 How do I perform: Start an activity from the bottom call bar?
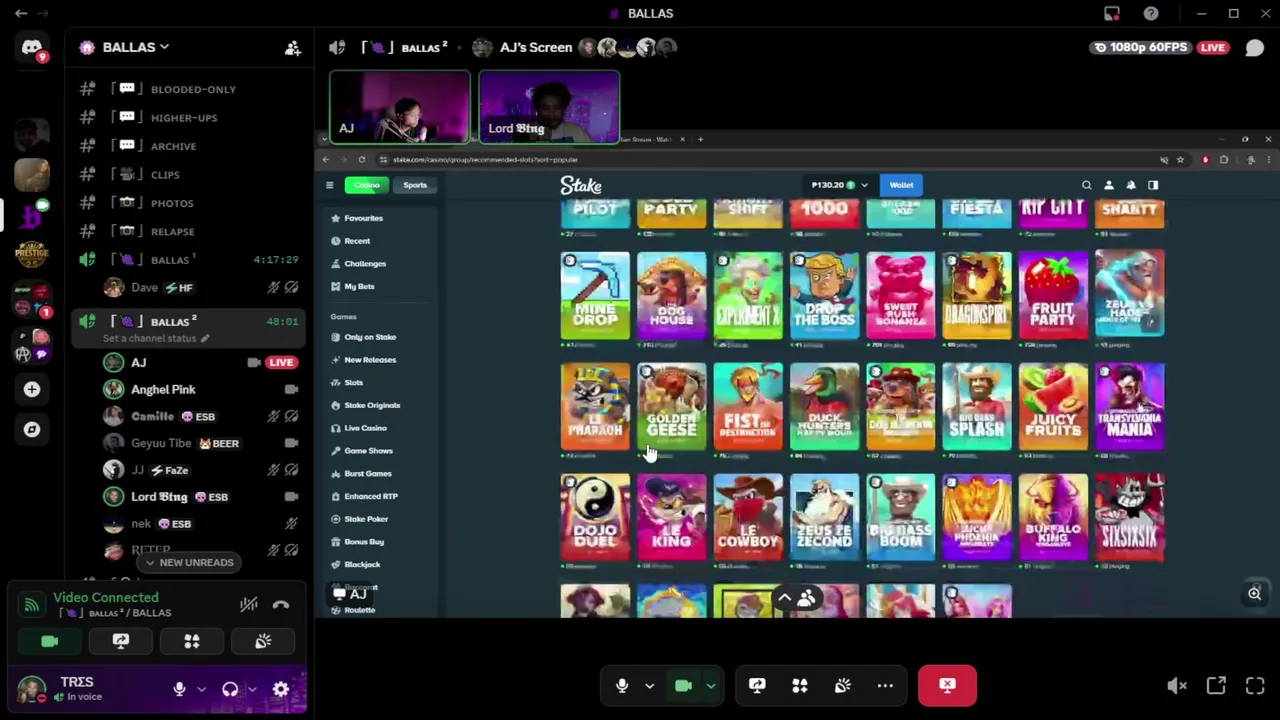tap(800, 685)
